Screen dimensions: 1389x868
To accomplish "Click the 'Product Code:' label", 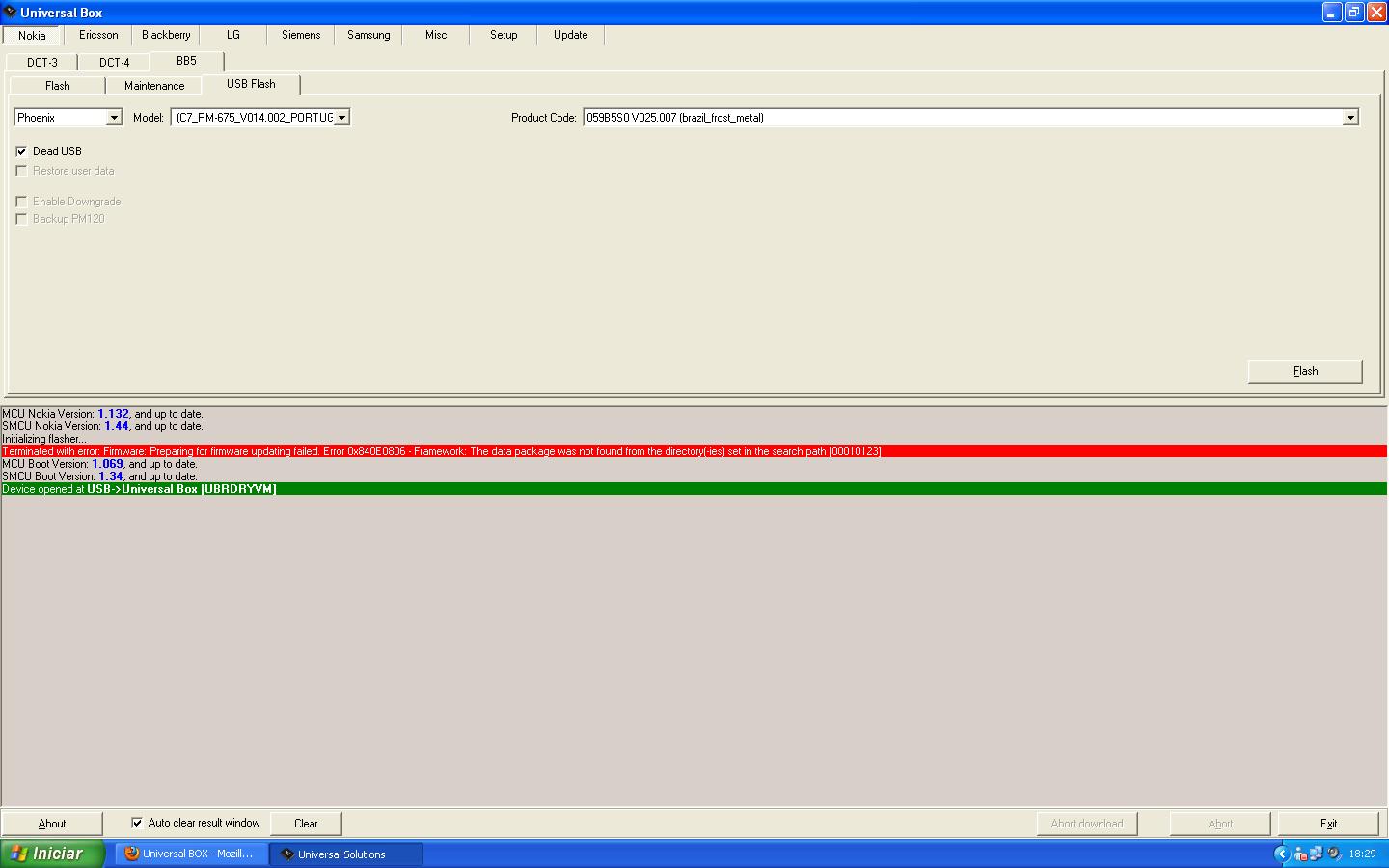I will (x=543, y=118).
